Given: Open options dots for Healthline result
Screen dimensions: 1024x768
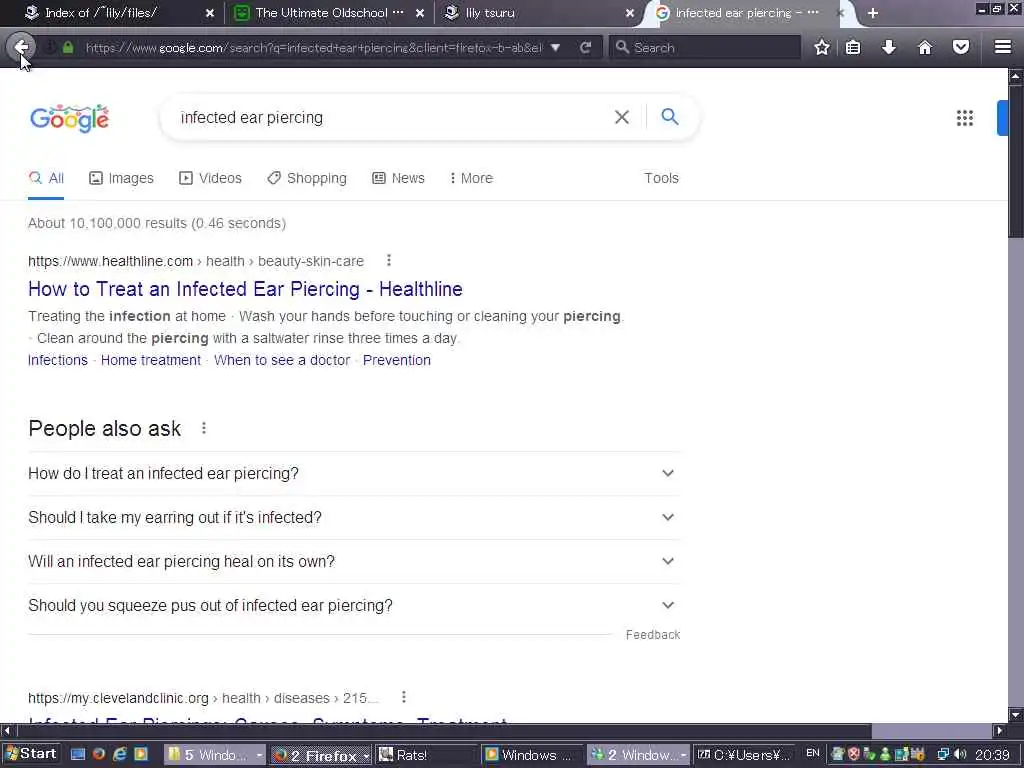Looking at the screenshot, I should point(389,261).
